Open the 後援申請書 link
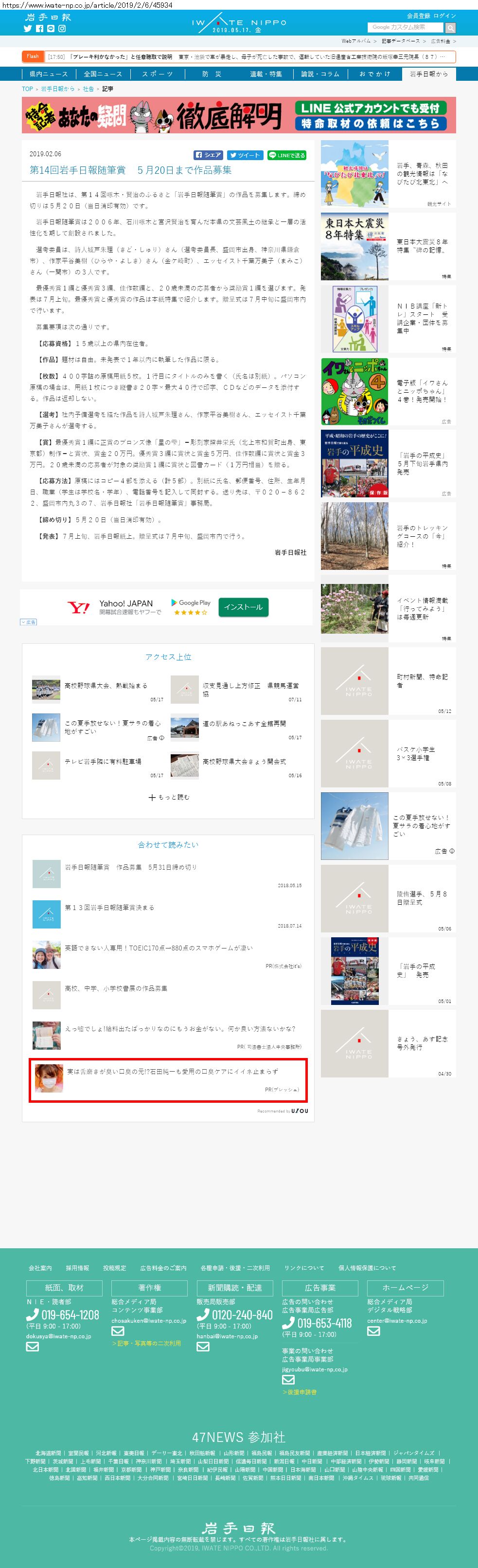The height and width of the screenshot is (1568, 478). coord(299,1391)
